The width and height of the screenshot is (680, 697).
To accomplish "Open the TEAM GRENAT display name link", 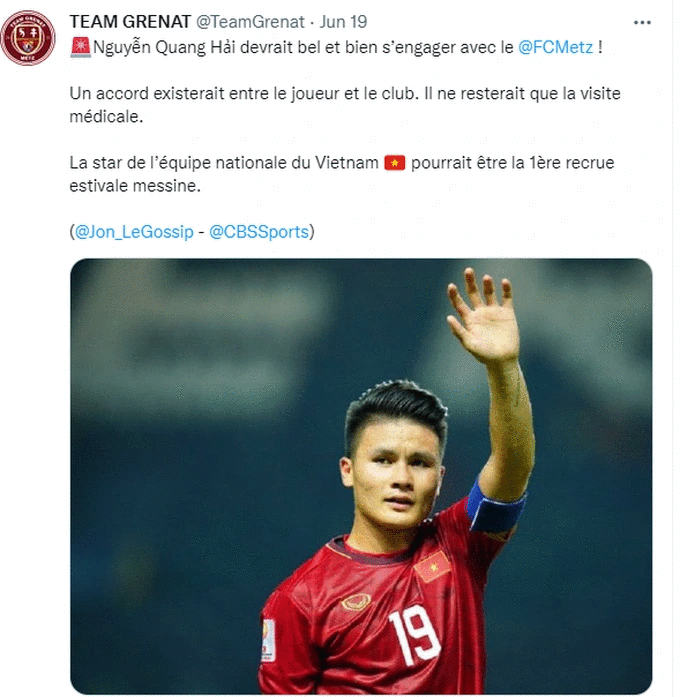I will (125, 22).
